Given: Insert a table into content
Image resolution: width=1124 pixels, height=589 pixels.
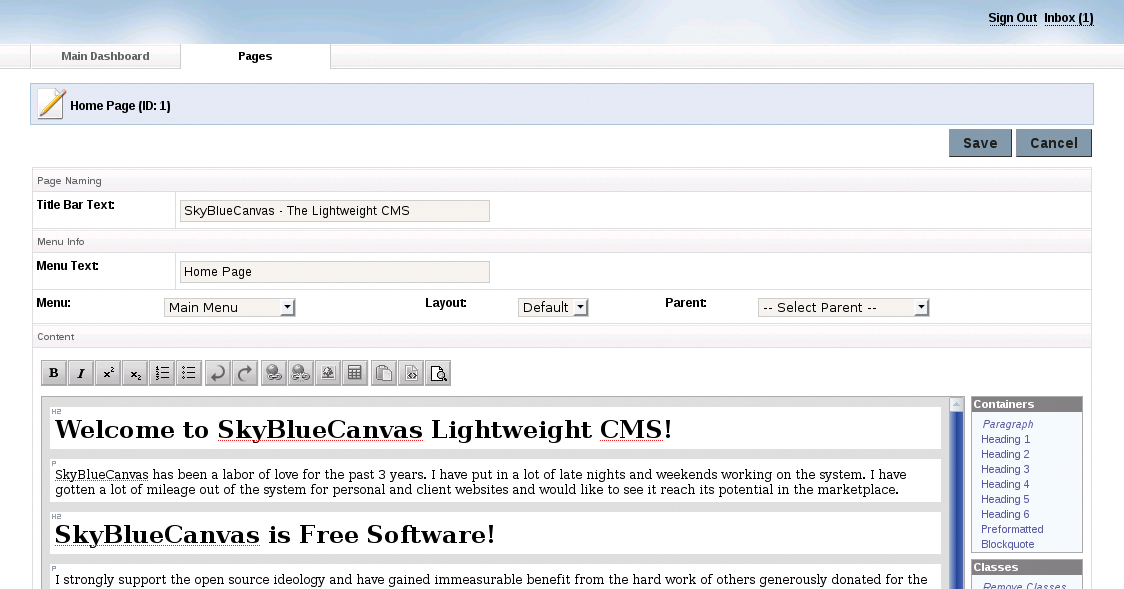Looking at the screenshot, I should [355, 373].
